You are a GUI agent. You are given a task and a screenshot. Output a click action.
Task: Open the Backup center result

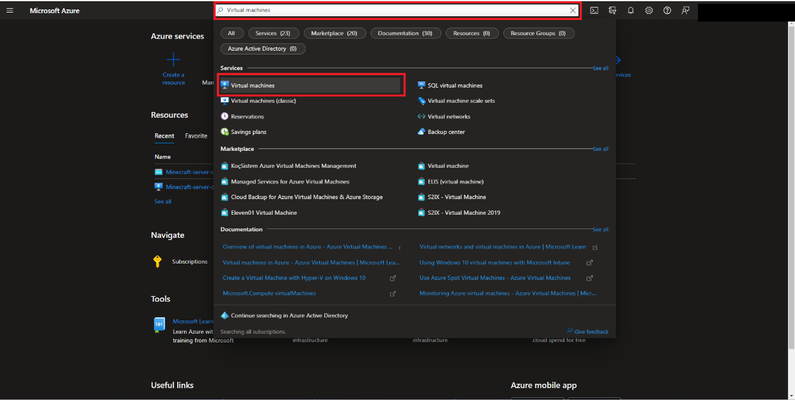[x=446, y=132]
